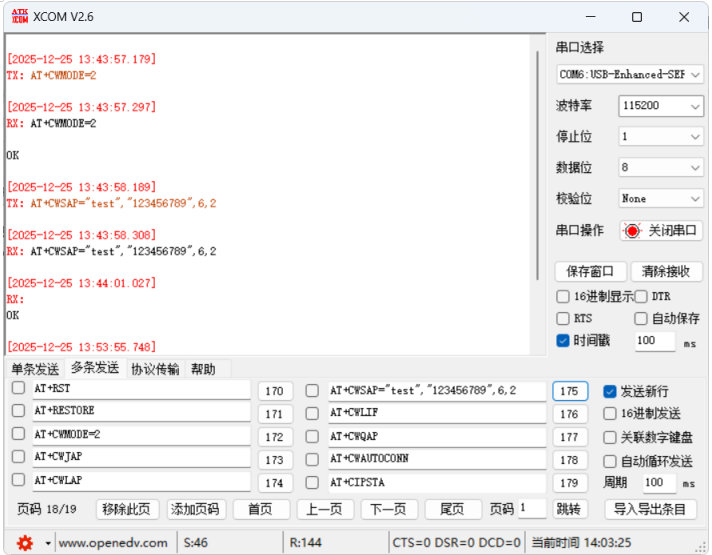Enable the 自动保存 checkbox
Image resolution: width=712 pixels, height=555 pixels.
click(x=641, y=318)
